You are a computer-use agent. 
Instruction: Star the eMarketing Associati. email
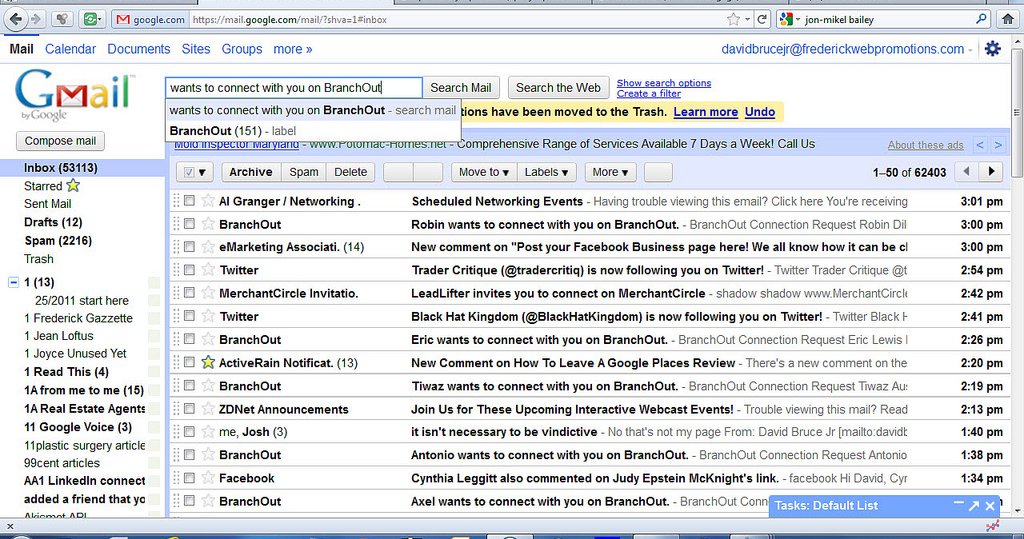[x=208, y=247]
